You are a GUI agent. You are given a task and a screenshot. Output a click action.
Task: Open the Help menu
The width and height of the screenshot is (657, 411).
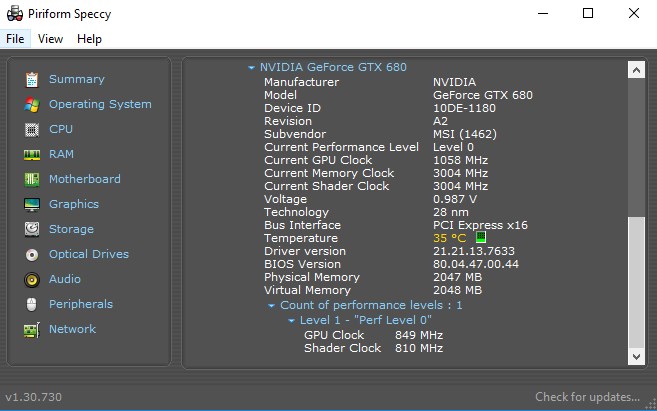coord(89,39)
